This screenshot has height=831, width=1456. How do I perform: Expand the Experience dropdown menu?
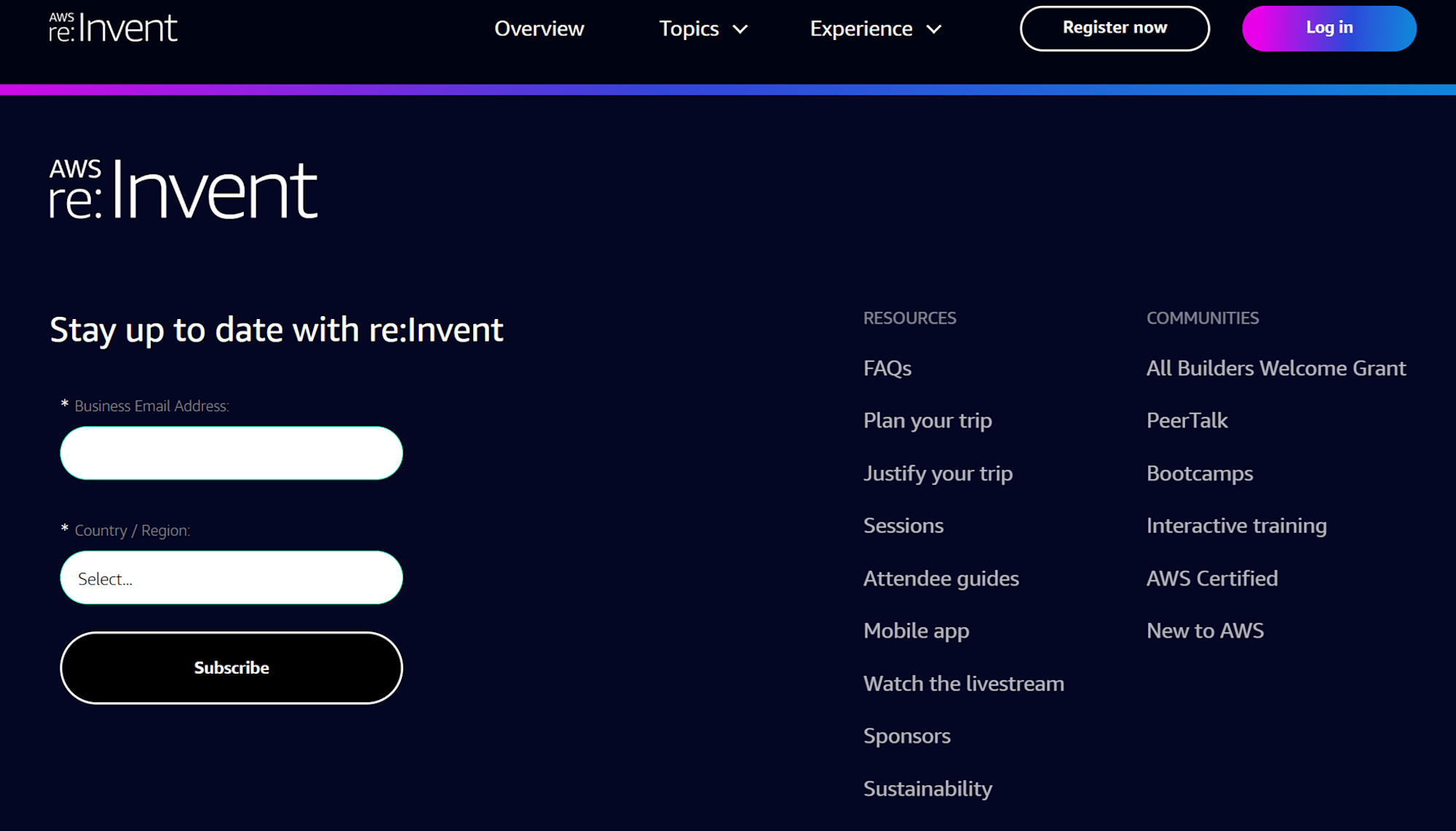pos(876,28)
